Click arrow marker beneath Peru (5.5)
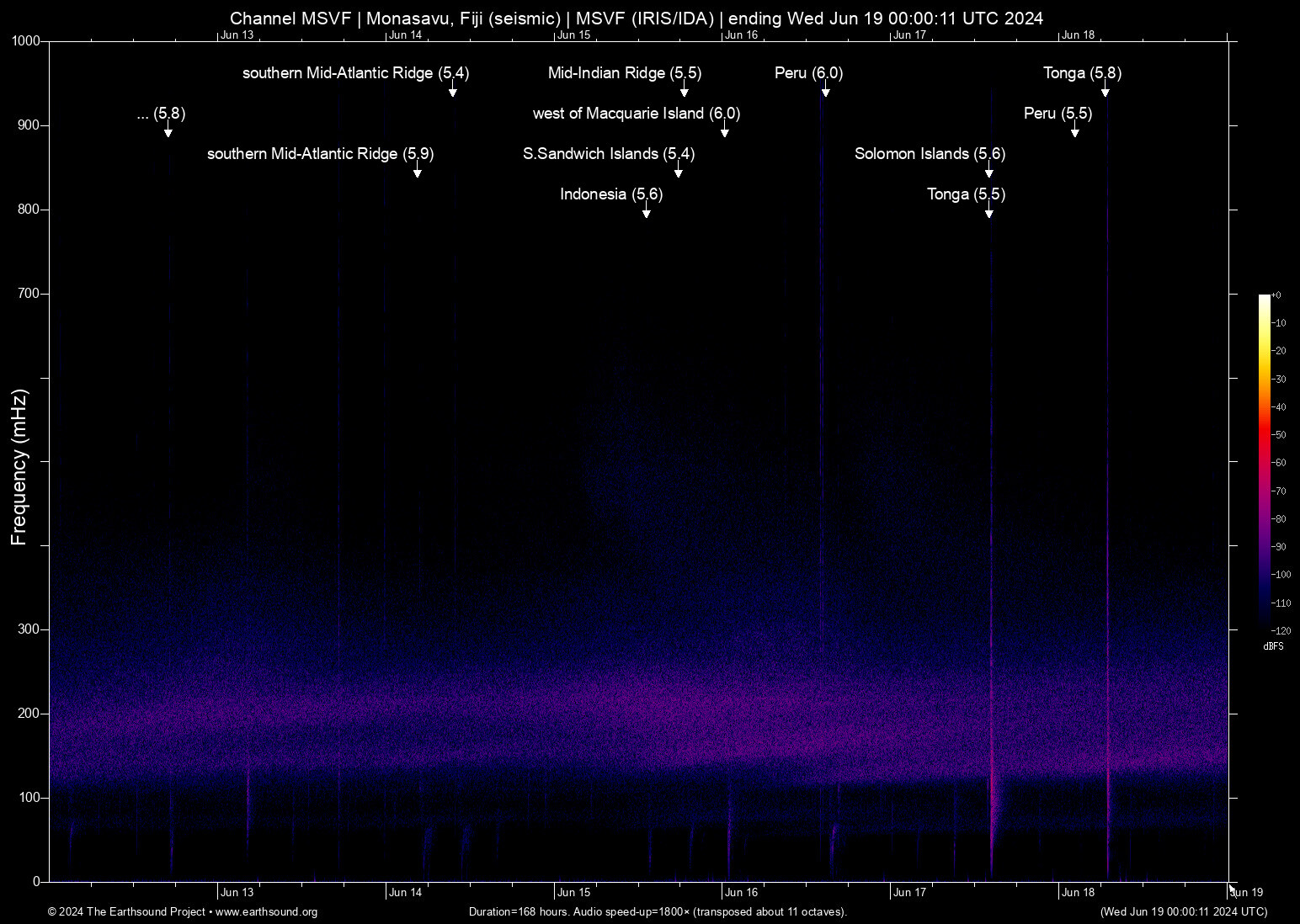 [x=1074, y=131]
